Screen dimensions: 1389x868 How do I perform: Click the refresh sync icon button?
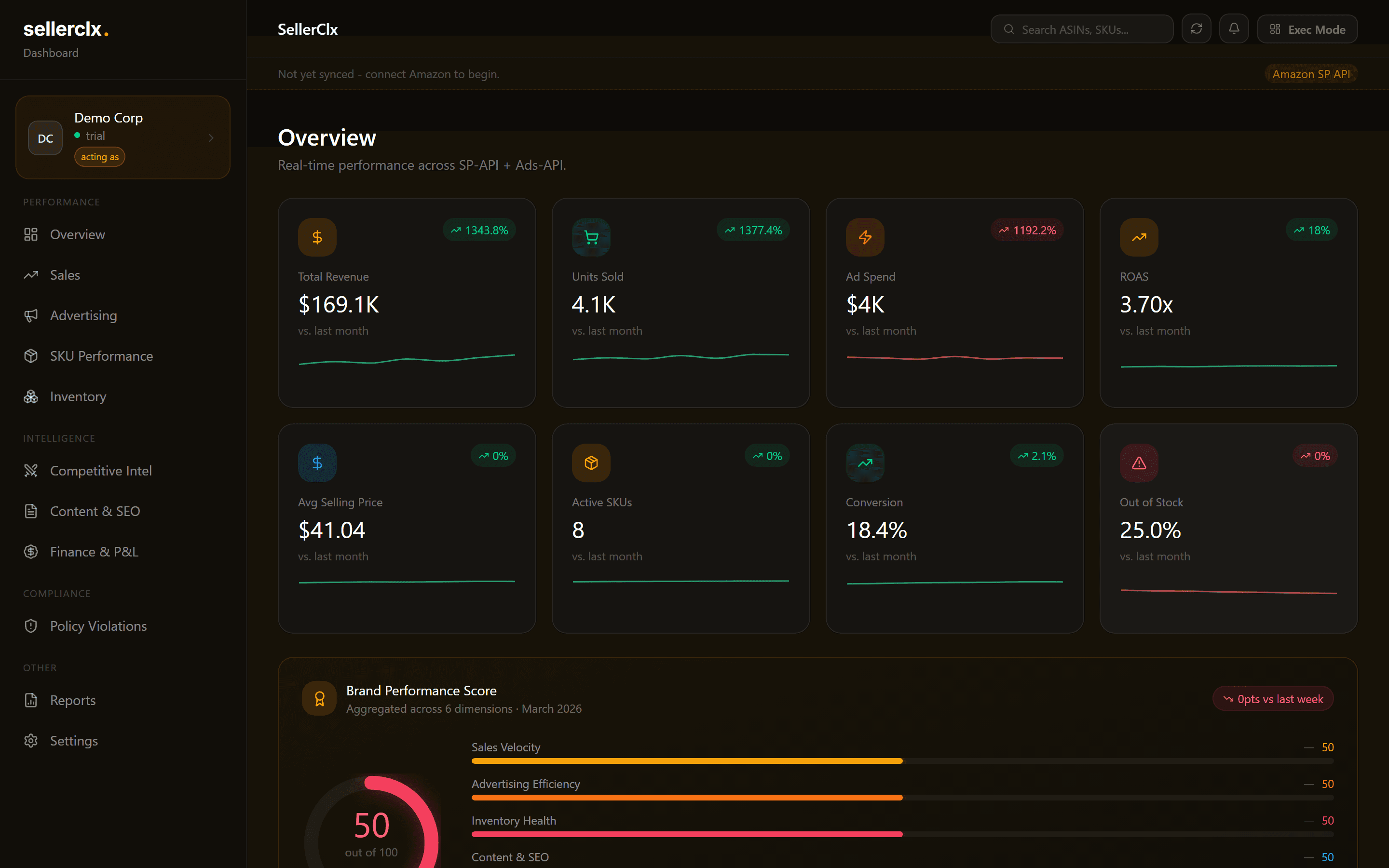click(1196, 29)
